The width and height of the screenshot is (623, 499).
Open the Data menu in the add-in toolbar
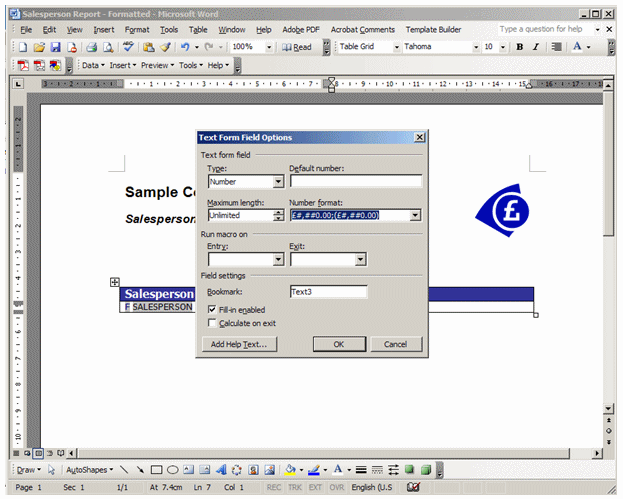[x=93, y=66]
